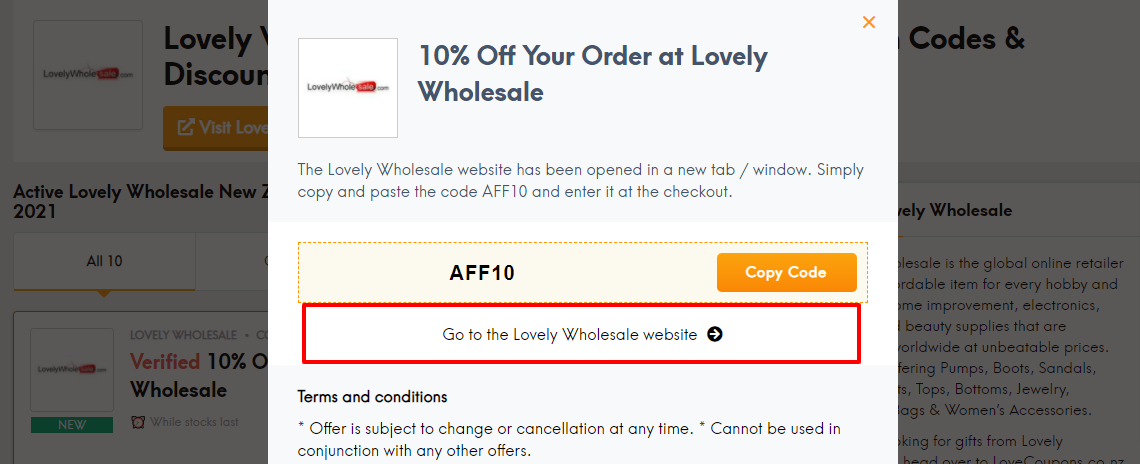Open the Verified 10% Off coupon title
The image size is (1140, 464).
pyautogui.click(x=199, y=375)
